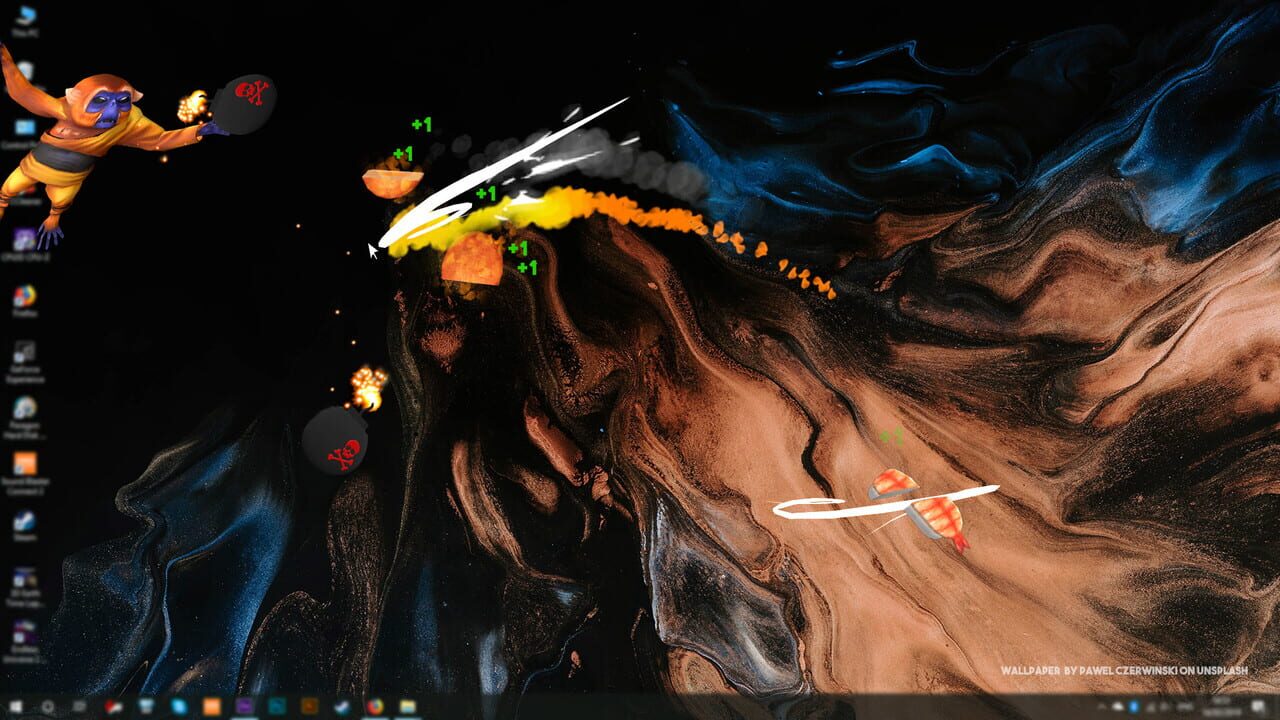The height and width of the screenshot is (720, 1280).
Task: Switch to Firefox in the taskbar
Action: click(375, 707)
